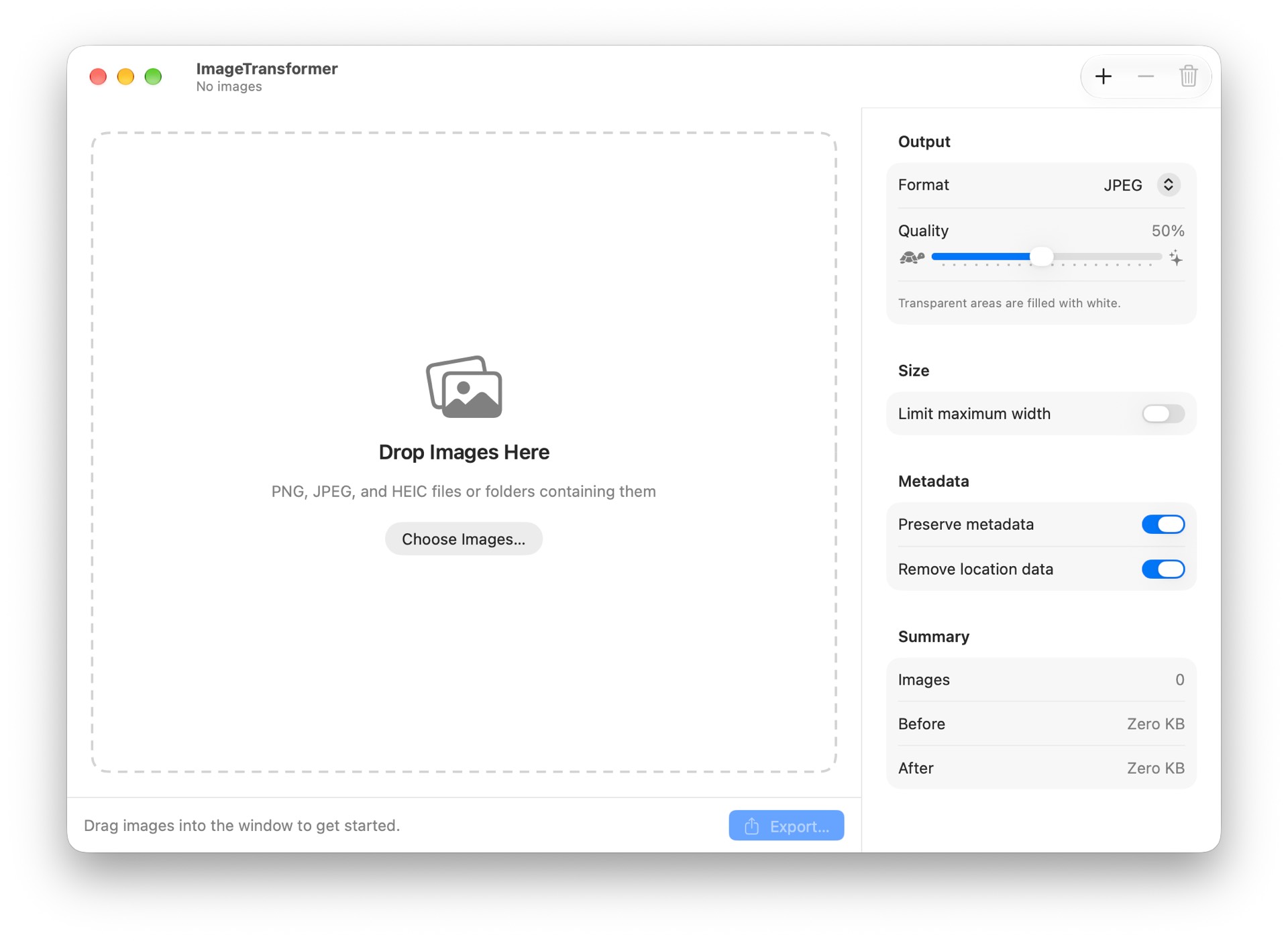1288x941 pixels.
Task: Enable Limit maximum width switch
Action: 1163,414
